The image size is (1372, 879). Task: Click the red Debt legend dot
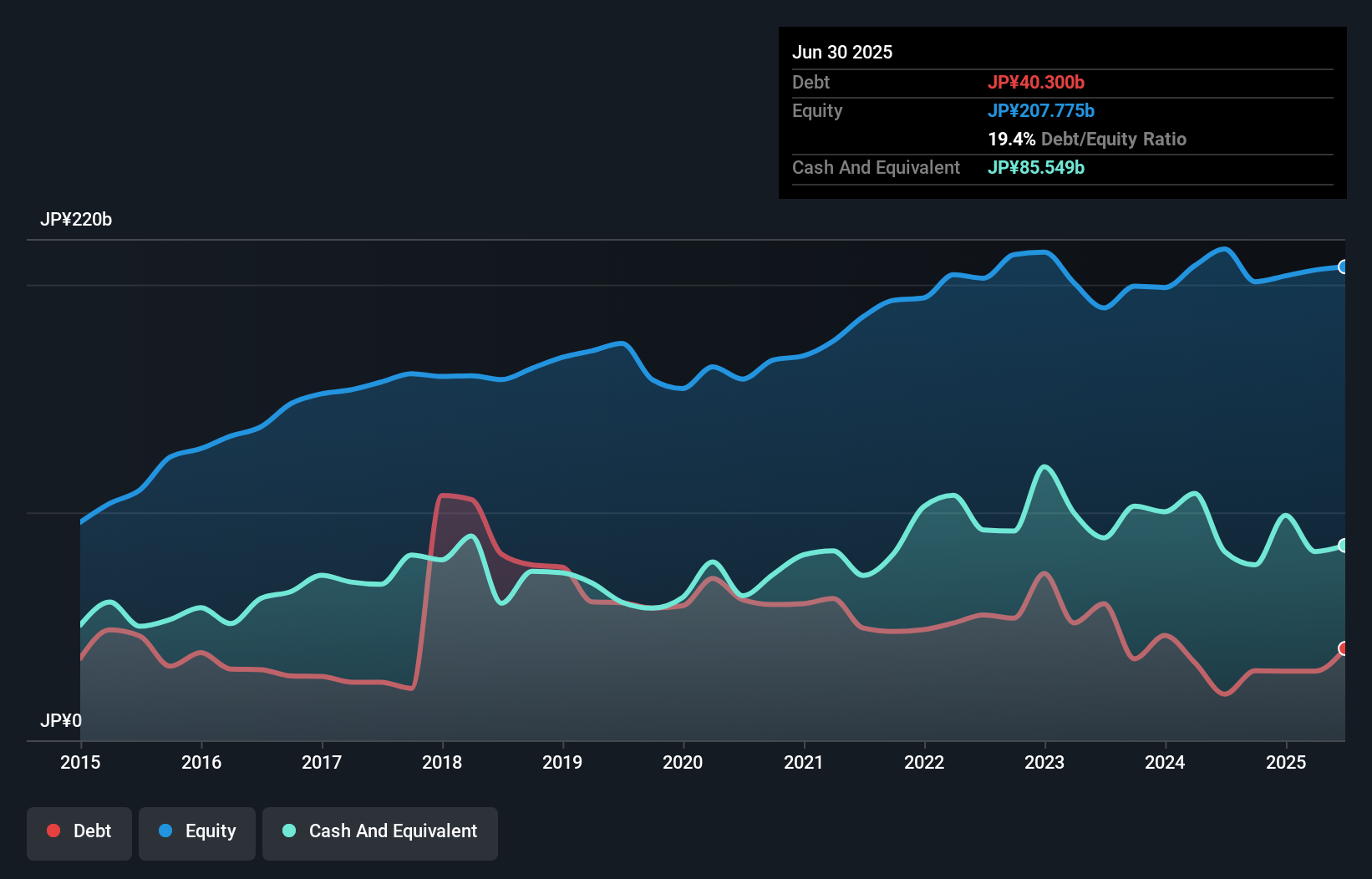tap(52, 831)
